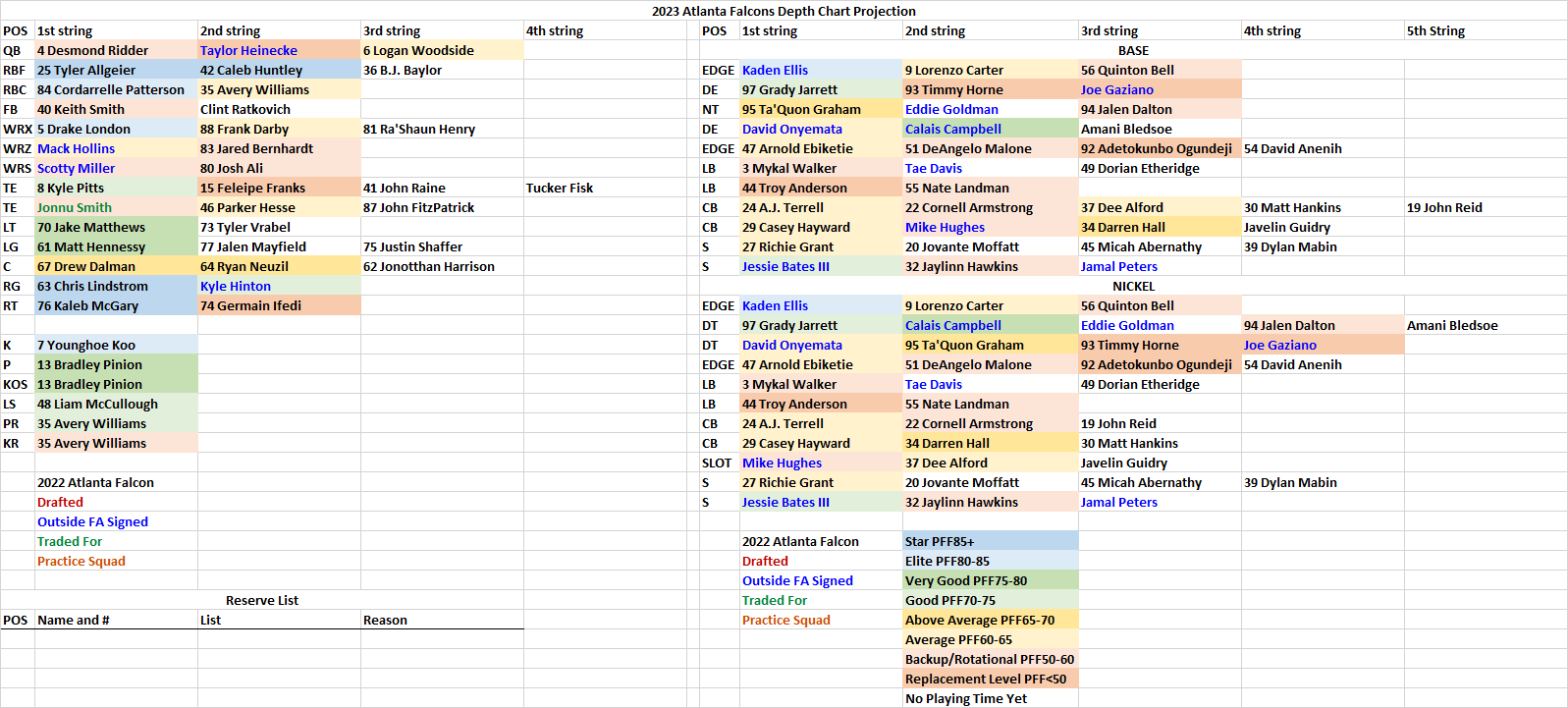The image size is (1568, 708).
Task: Click the '87 John FitzPatrick' cell
Action: [442, 207]
